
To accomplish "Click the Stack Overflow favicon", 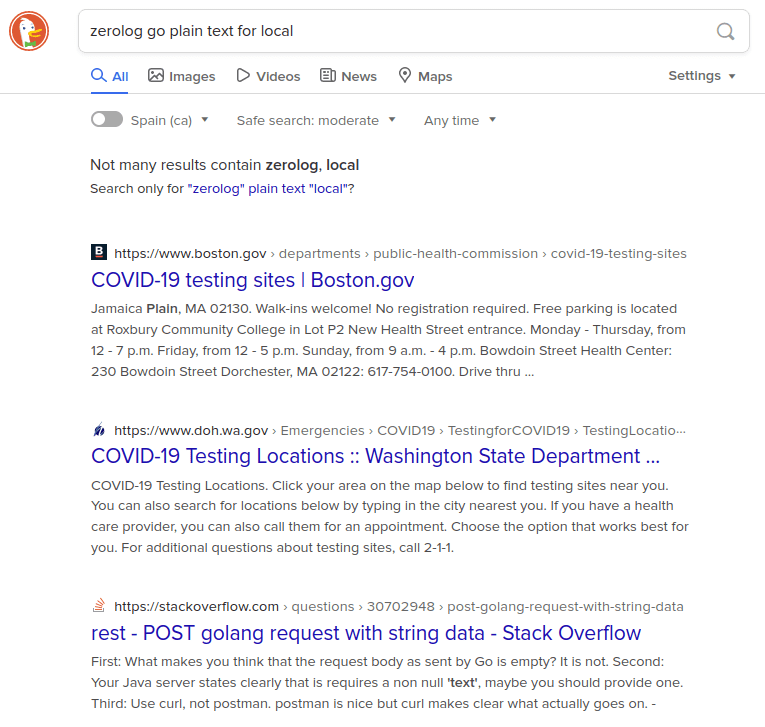I will tap(99, 606).
